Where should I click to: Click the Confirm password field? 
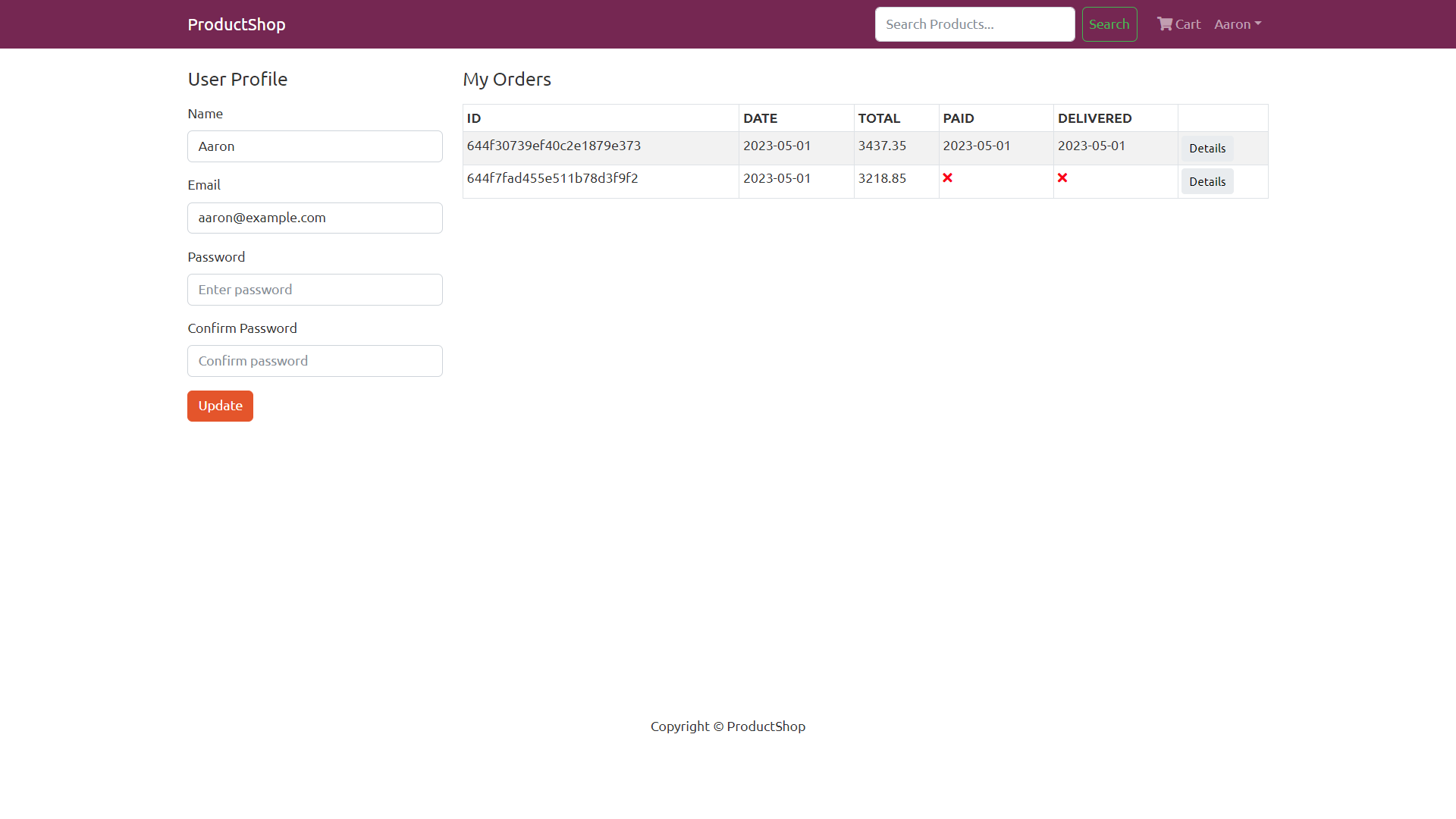click(x=315, y=361)
